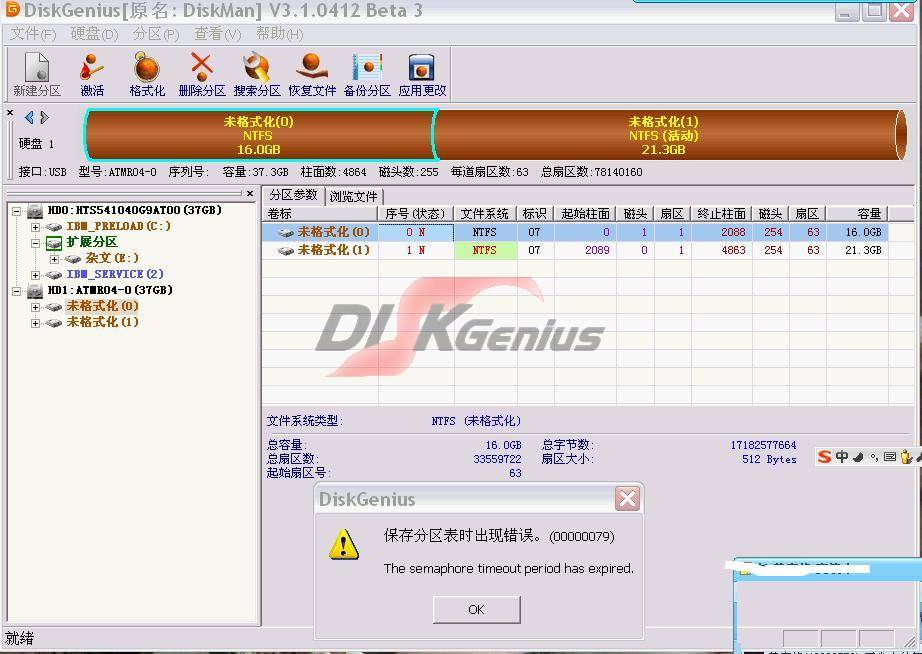Click the 搜索分区 search partition icon
This screenshot has width=922, height=654.
pos(257,74)
